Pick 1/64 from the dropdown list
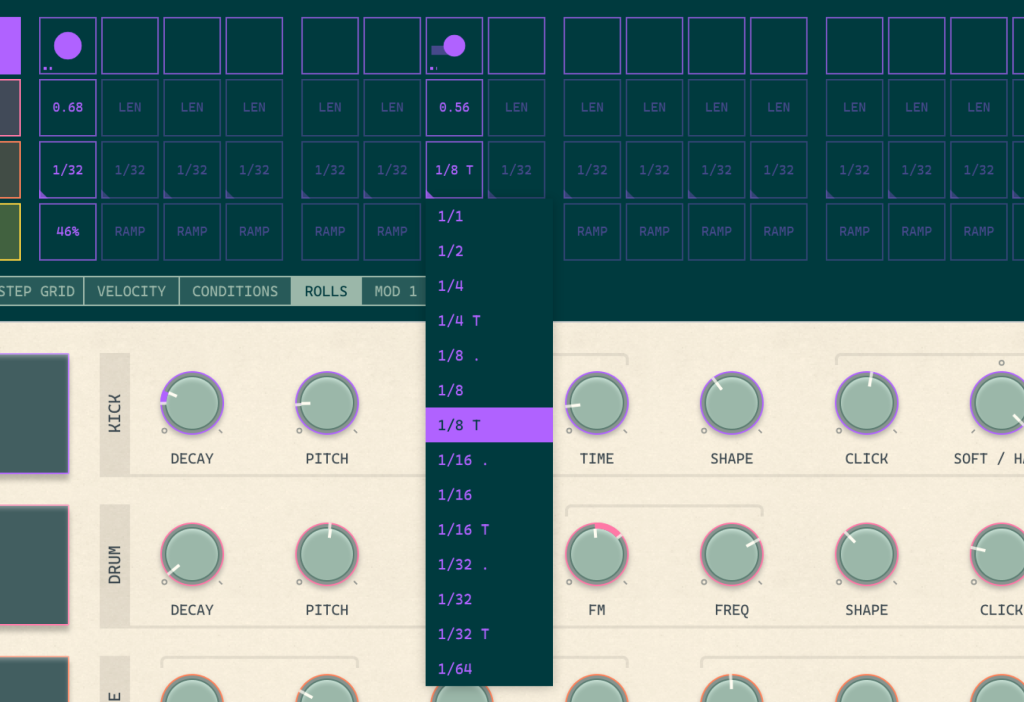This screenshot has width=1024, height=702. coord(489,669)
